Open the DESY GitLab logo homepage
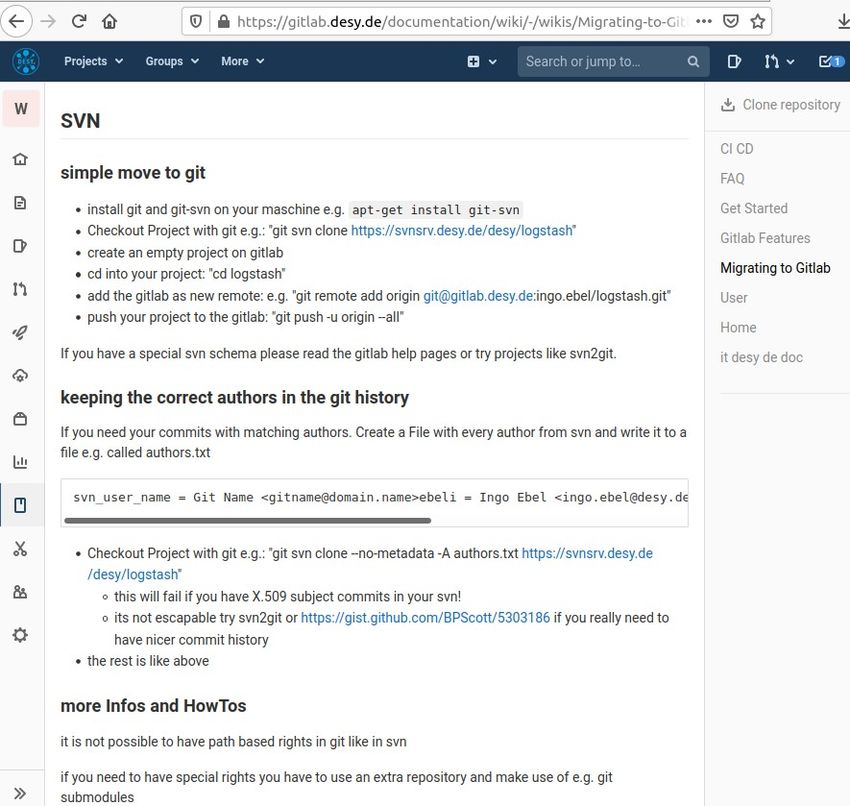This screenshot has width=850, height=806. (x=25, y=61)
